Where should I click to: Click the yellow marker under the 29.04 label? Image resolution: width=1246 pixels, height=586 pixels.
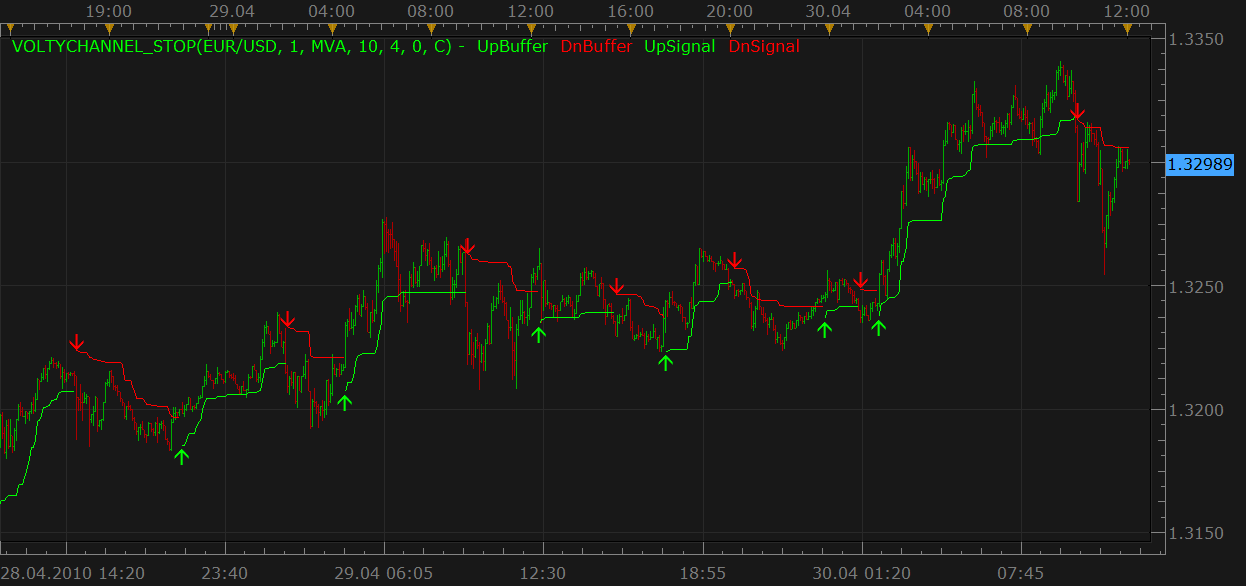click(233, 28)
